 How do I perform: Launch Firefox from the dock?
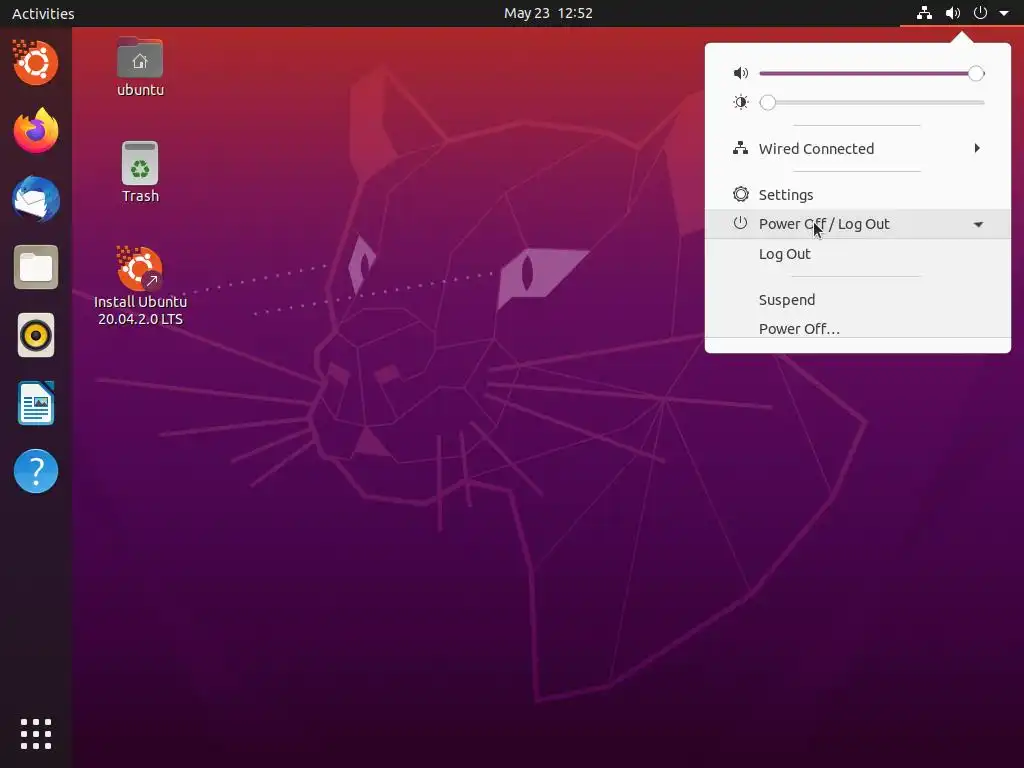pyautogui.click(x=36, y=131)
